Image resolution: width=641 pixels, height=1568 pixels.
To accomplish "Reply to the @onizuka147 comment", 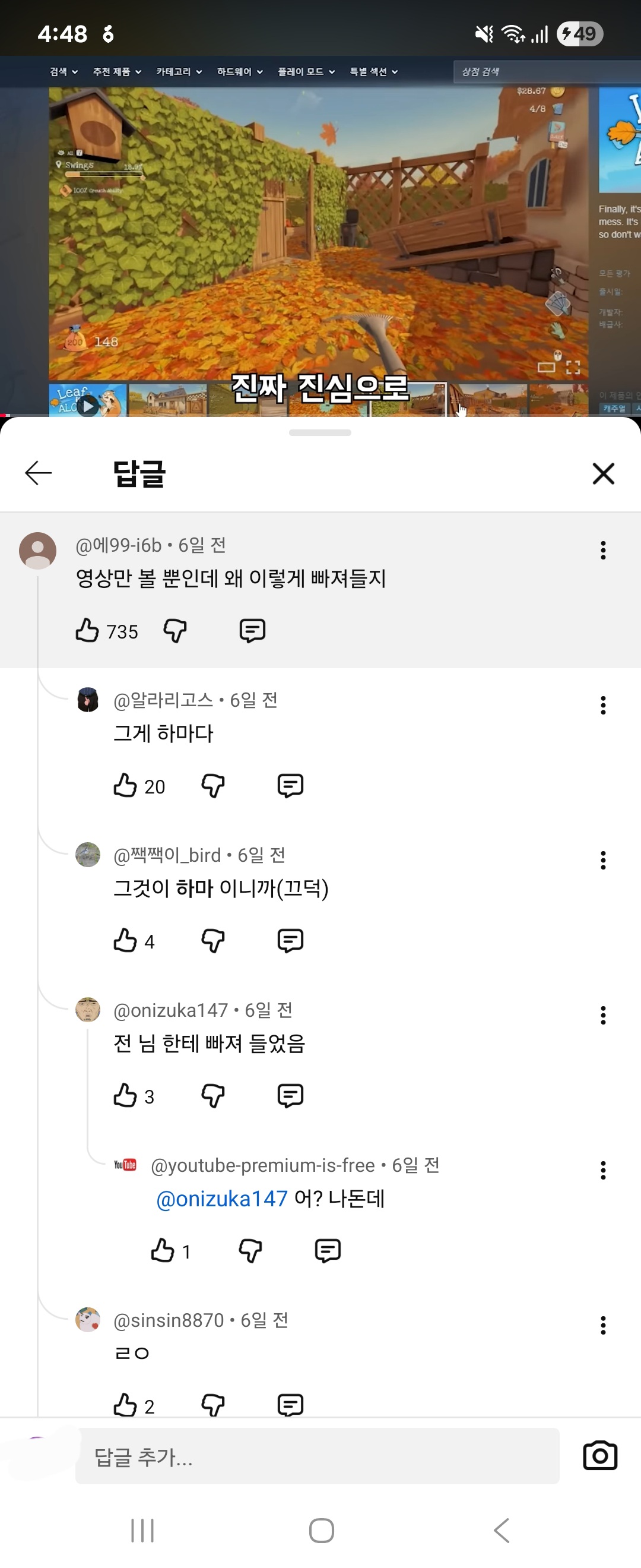I will click(x=290, y=1096).
